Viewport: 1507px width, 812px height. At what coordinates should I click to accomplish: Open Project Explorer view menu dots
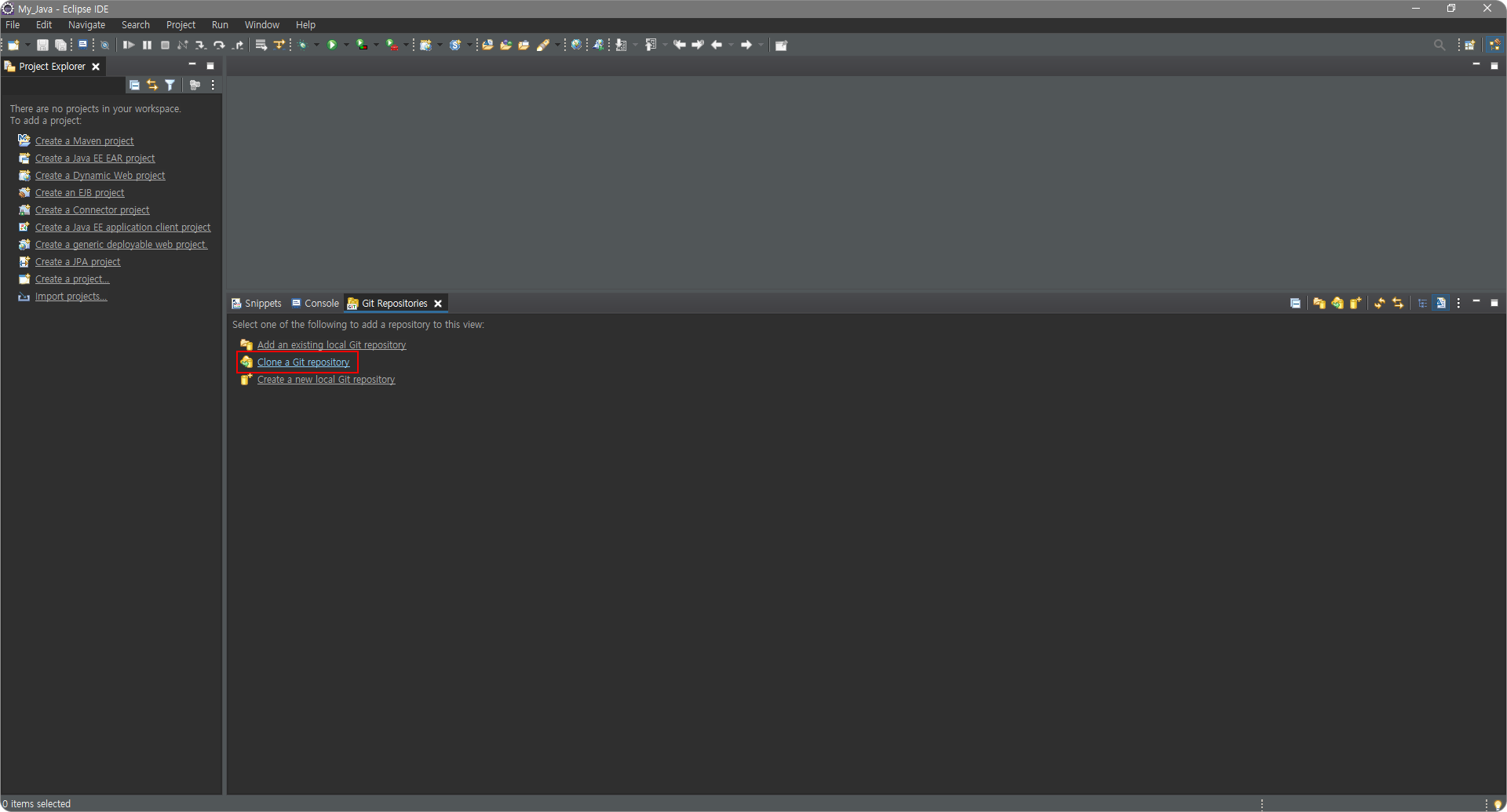tap(213, 85)
